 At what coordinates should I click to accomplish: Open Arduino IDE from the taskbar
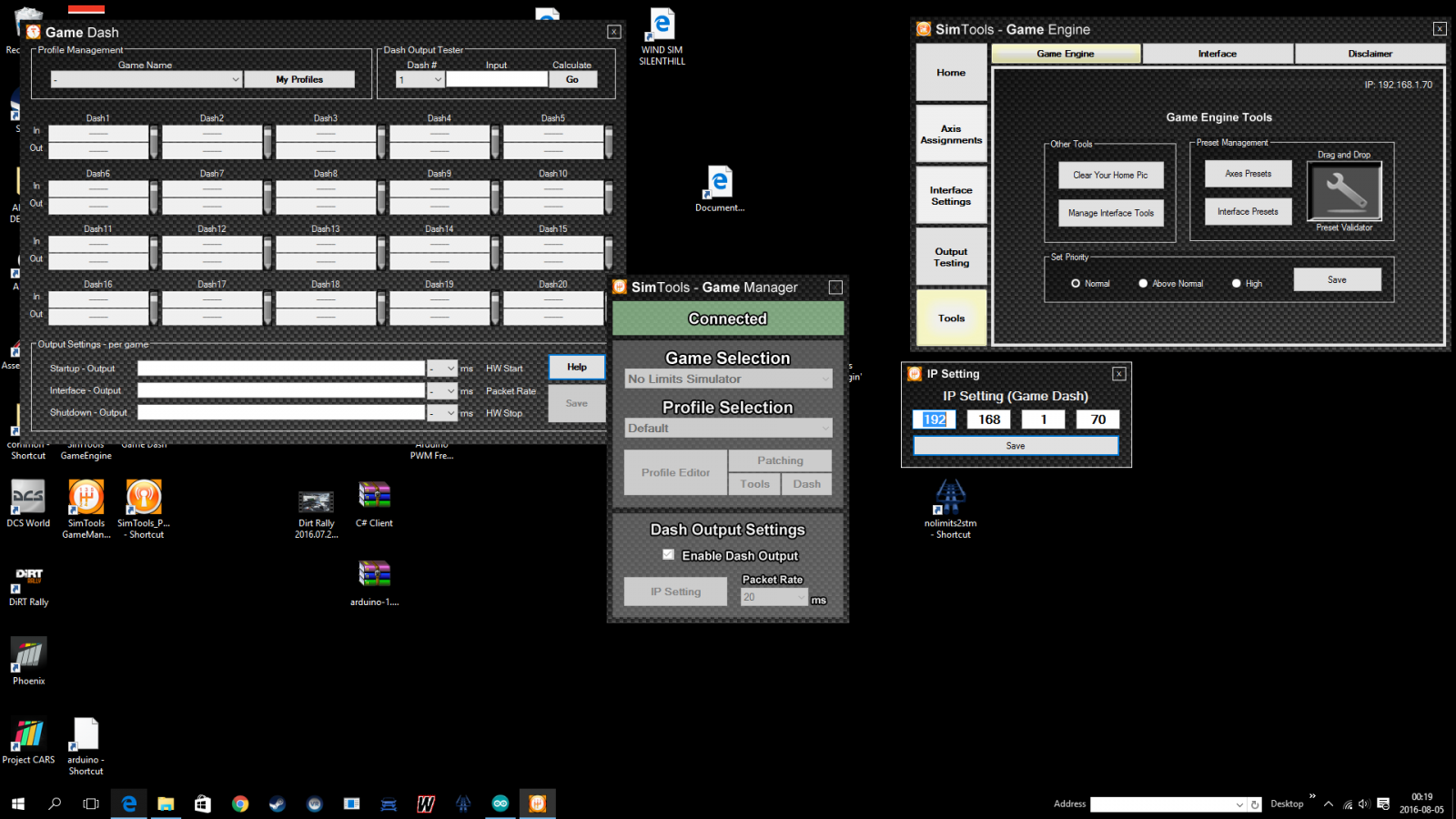(500, 804)
